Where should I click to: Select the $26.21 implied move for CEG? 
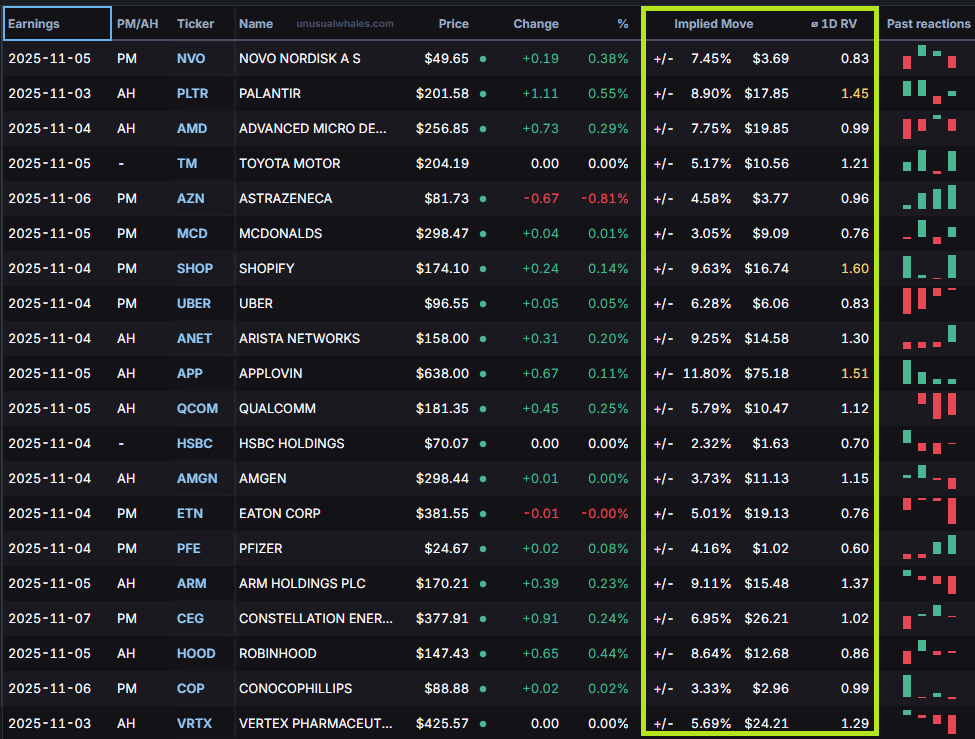click(767, 618)
